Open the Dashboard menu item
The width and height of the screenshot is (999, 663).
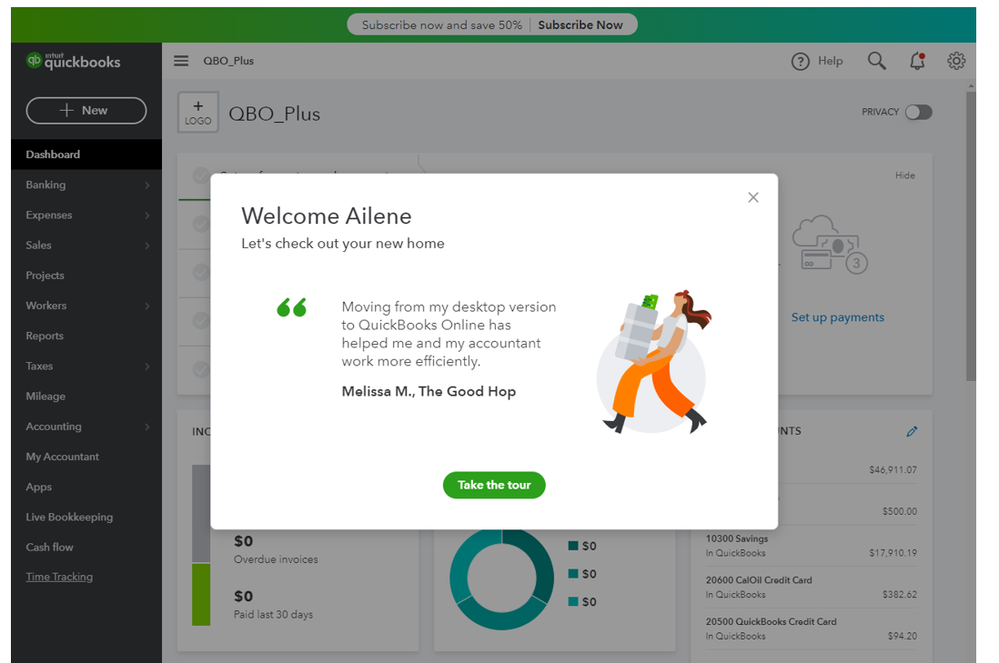(86, 154)
